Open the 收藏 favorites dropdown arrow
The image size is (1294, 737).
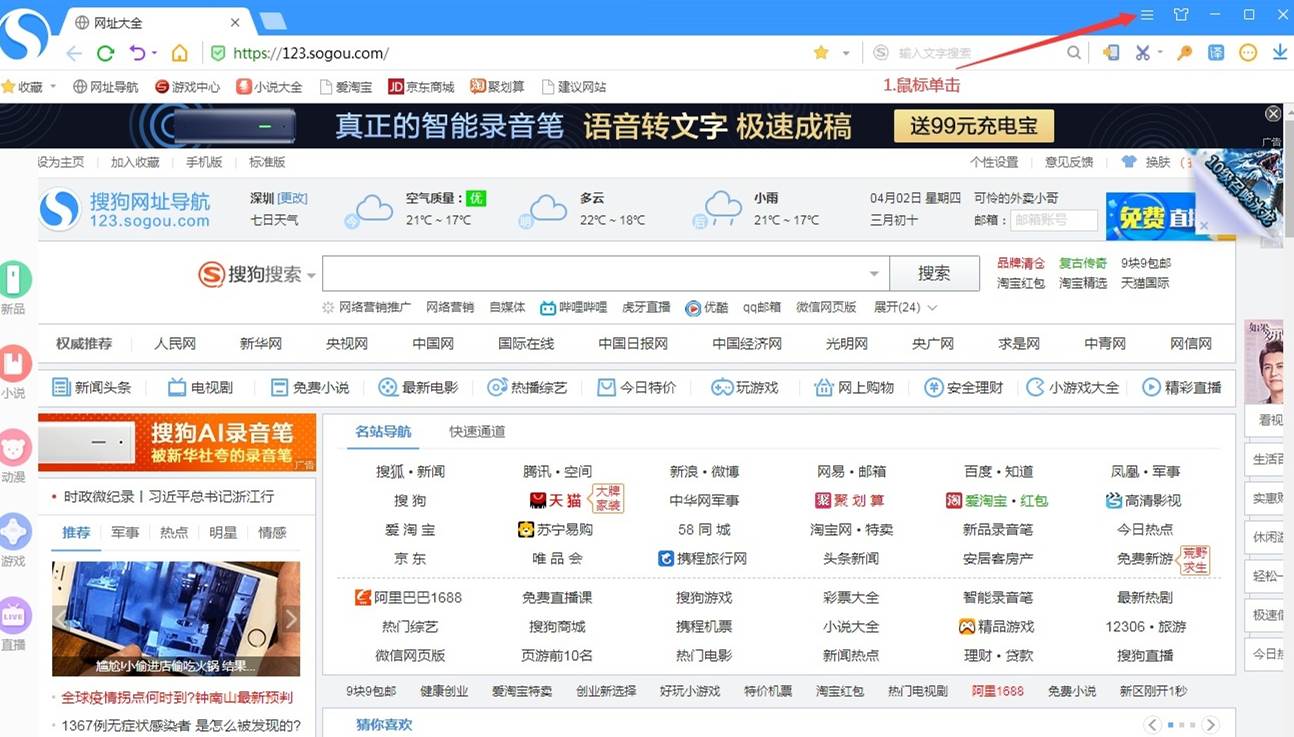pos(53,87)
